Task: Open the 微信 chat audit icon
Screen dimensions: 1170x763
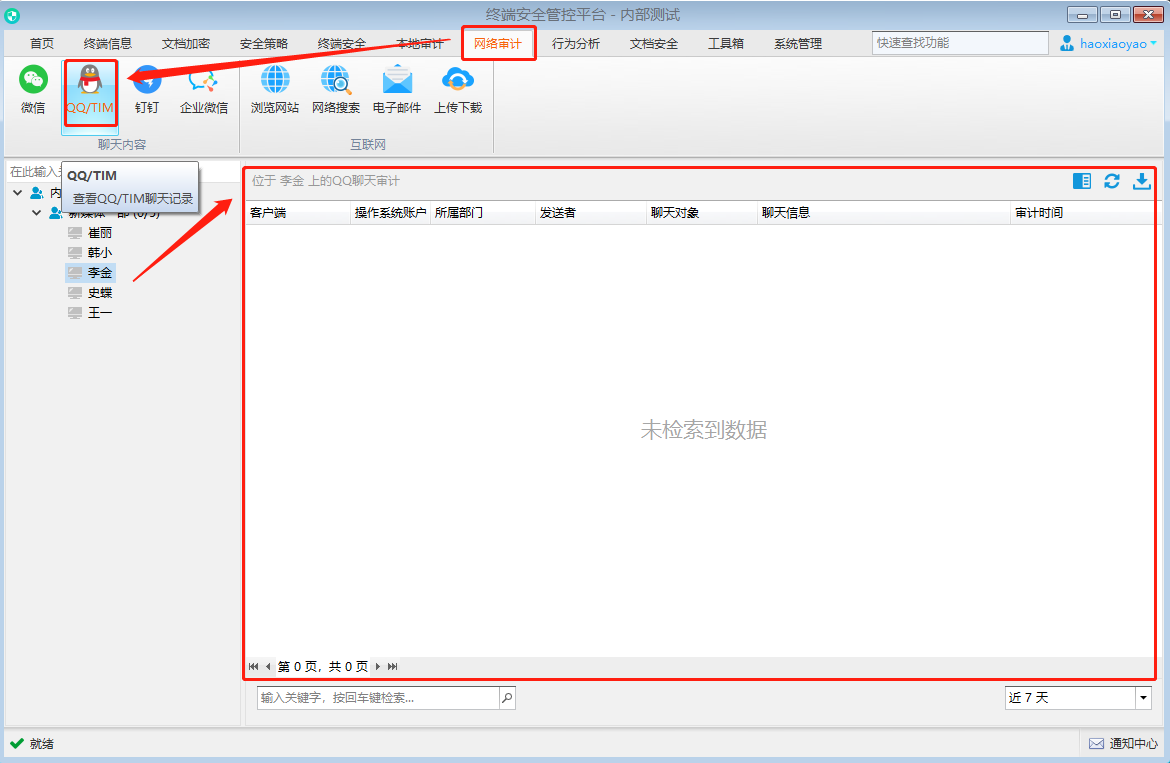Action: click(x=33, y=90)
